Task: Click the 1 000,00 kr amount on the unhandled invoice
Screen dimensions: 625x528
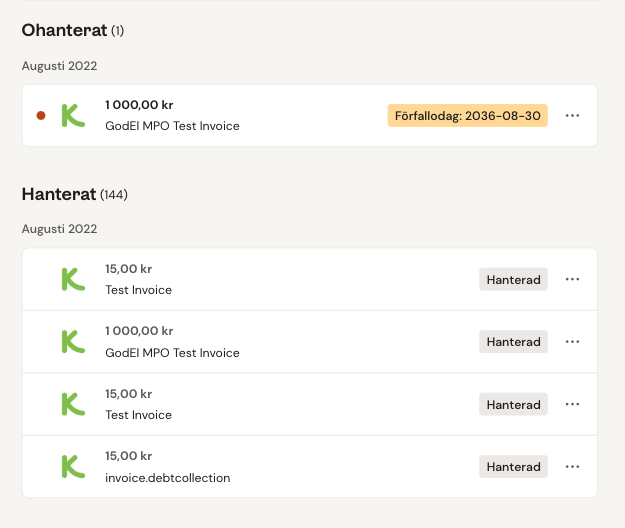Action: [139, 104]
